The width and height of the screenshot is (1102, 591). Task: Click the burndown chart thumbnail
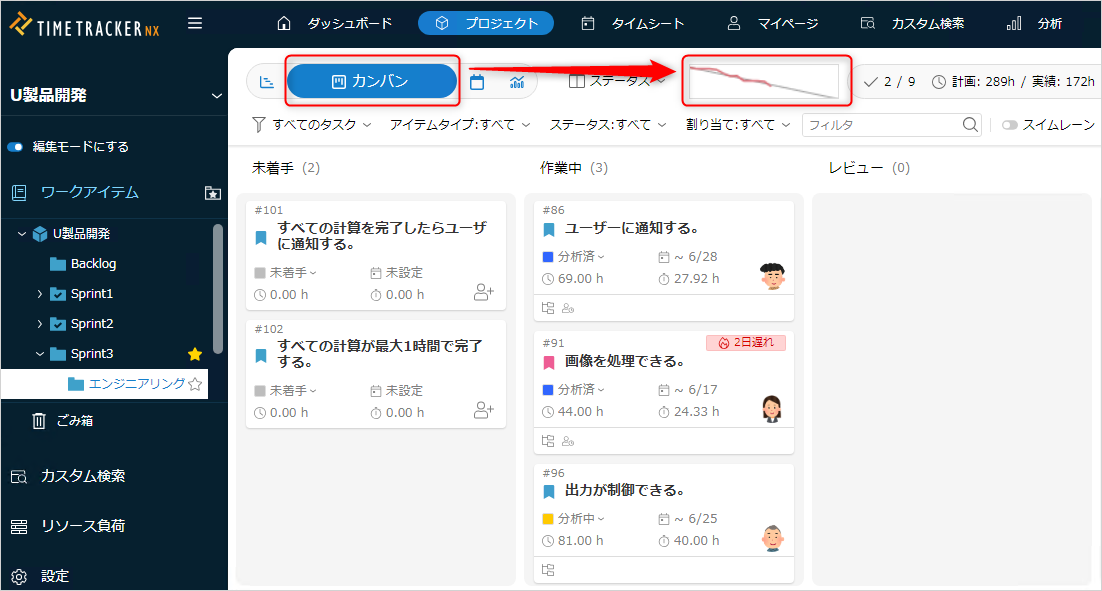765,81
